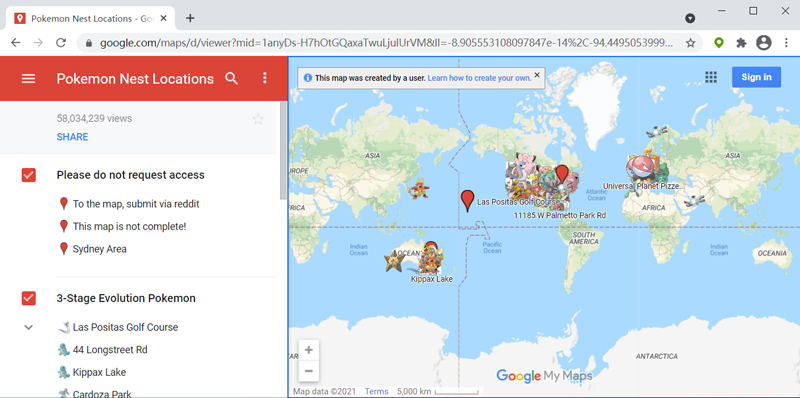Bookmark this page with the star icon
The height and width of the screenshot is (398, 800).
pos(690,43)
